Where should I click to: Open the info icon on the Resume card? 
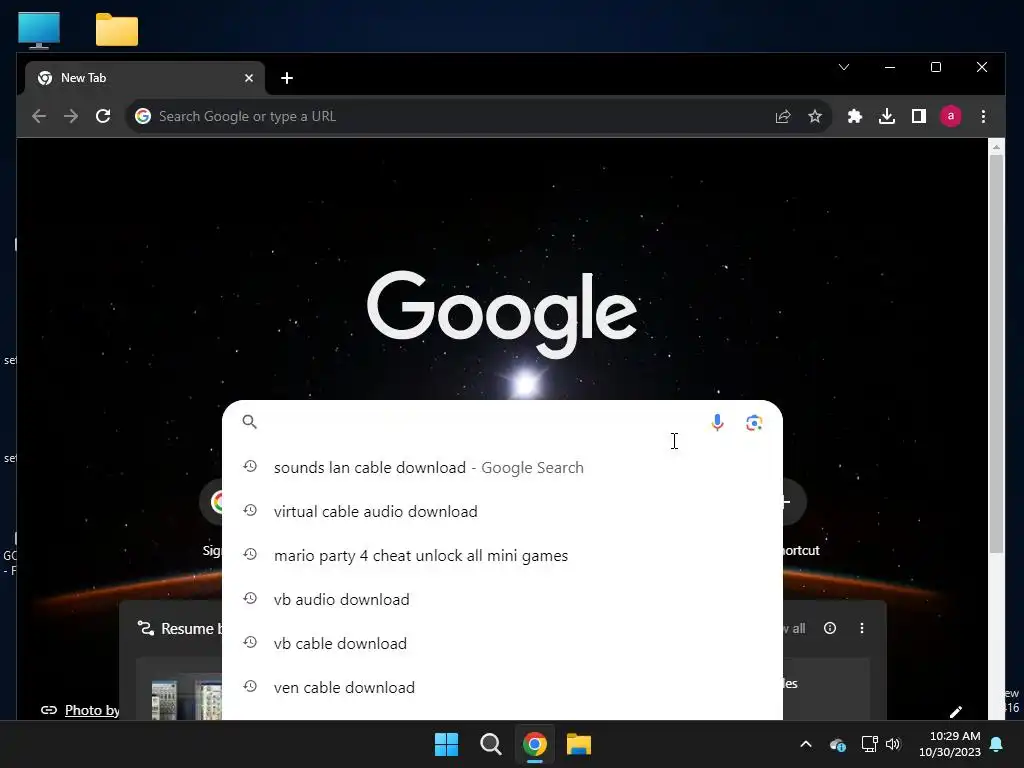tap(829, 628)
